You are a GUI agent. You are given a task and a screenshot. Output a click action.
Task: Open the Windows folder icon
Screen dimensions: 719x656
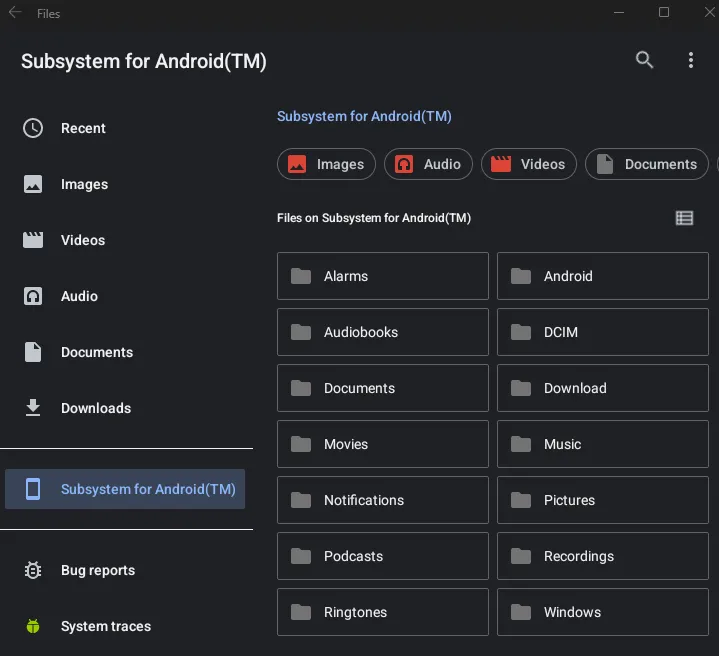coord(521,612)
